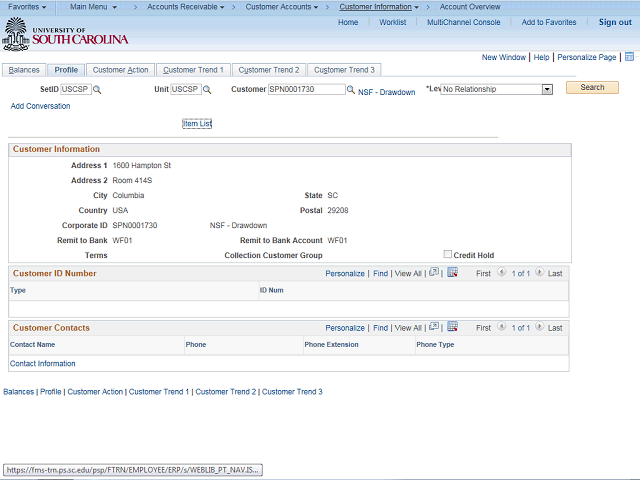This screenshot has height=480, width=640.
Task: Open Customer lookup magnifier icon
Action: tap(351, 89)
